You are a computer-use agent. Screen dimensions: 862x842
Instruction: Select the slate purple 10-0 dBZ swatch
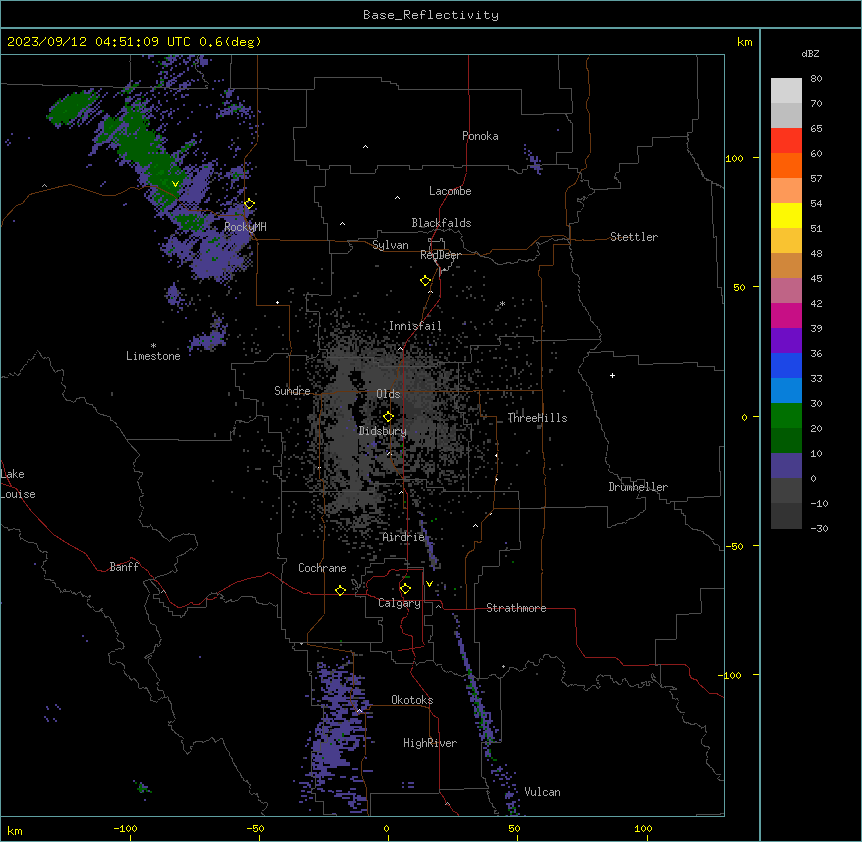[786, 466]
